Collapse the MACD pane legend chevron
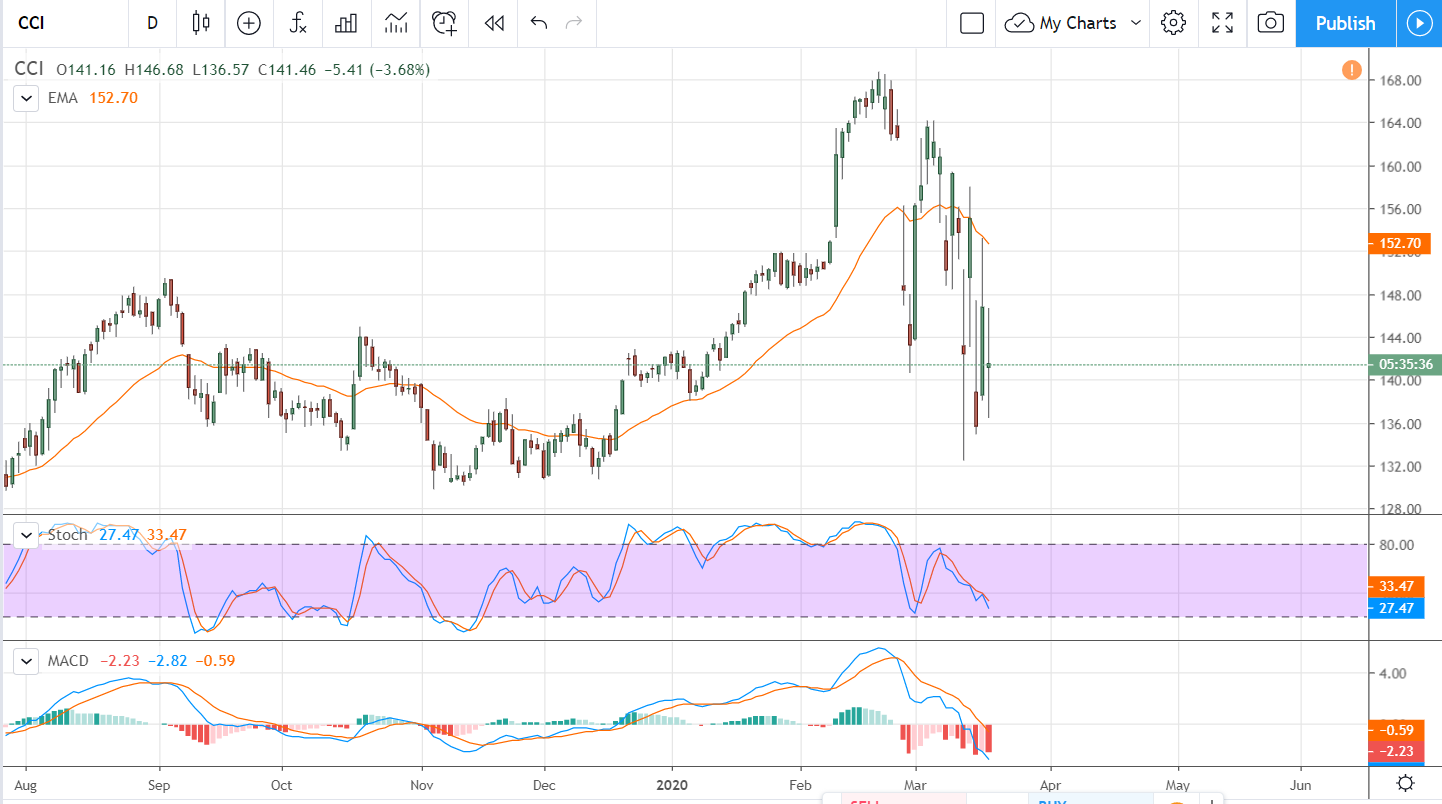The image size is (1442, 804). pyautogui.click(x=25, y=661)
